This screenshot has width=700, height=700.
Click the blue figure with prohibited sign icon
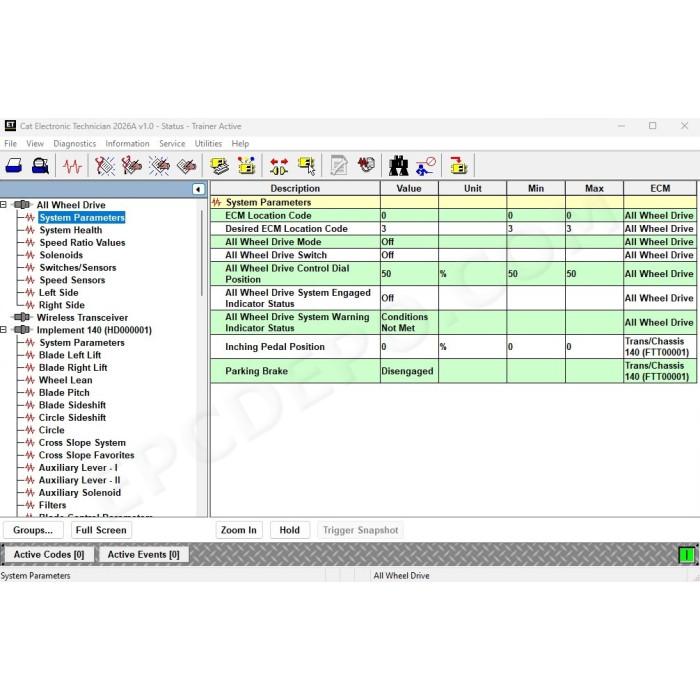click(425, 166)
